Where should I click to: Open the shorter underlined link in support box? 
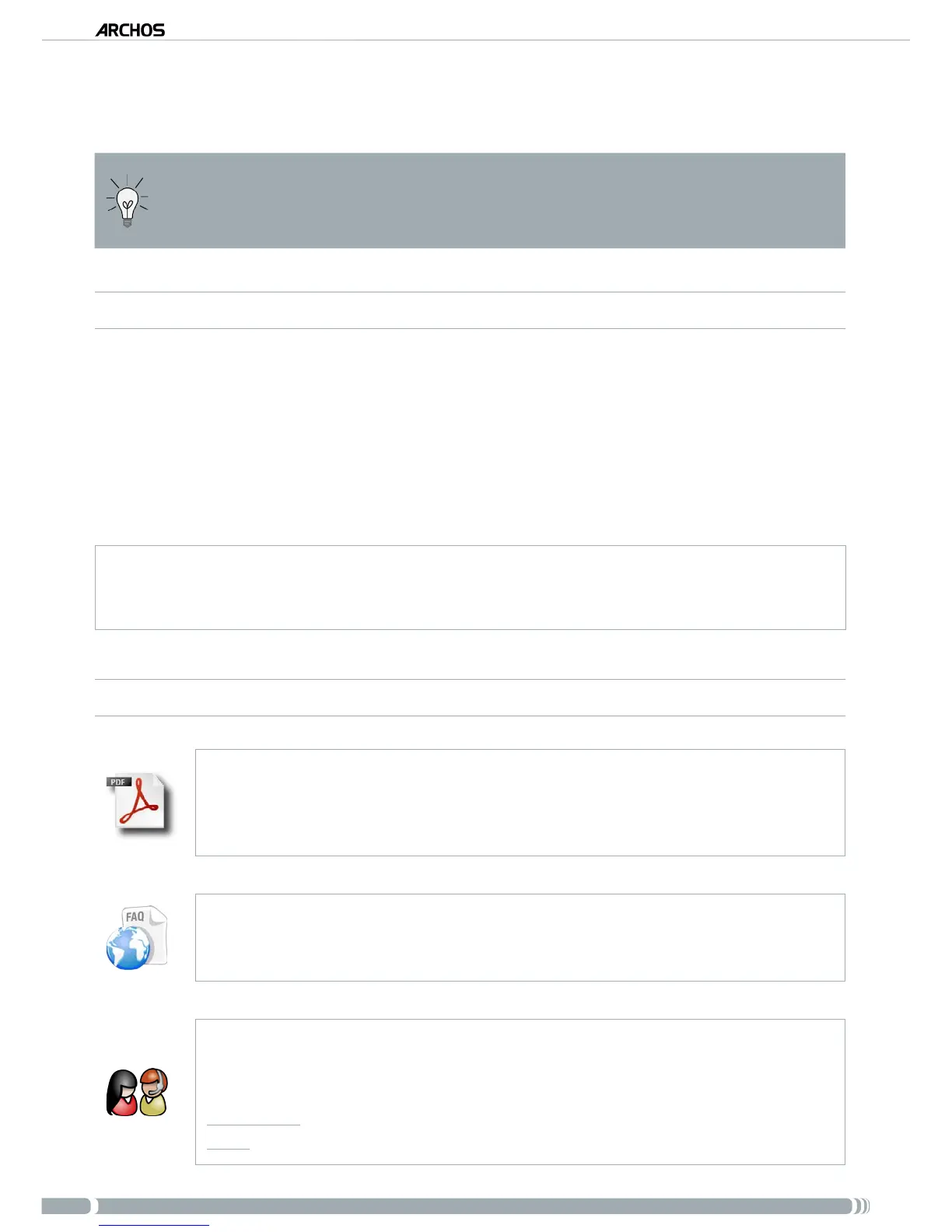pos(228,1147)
